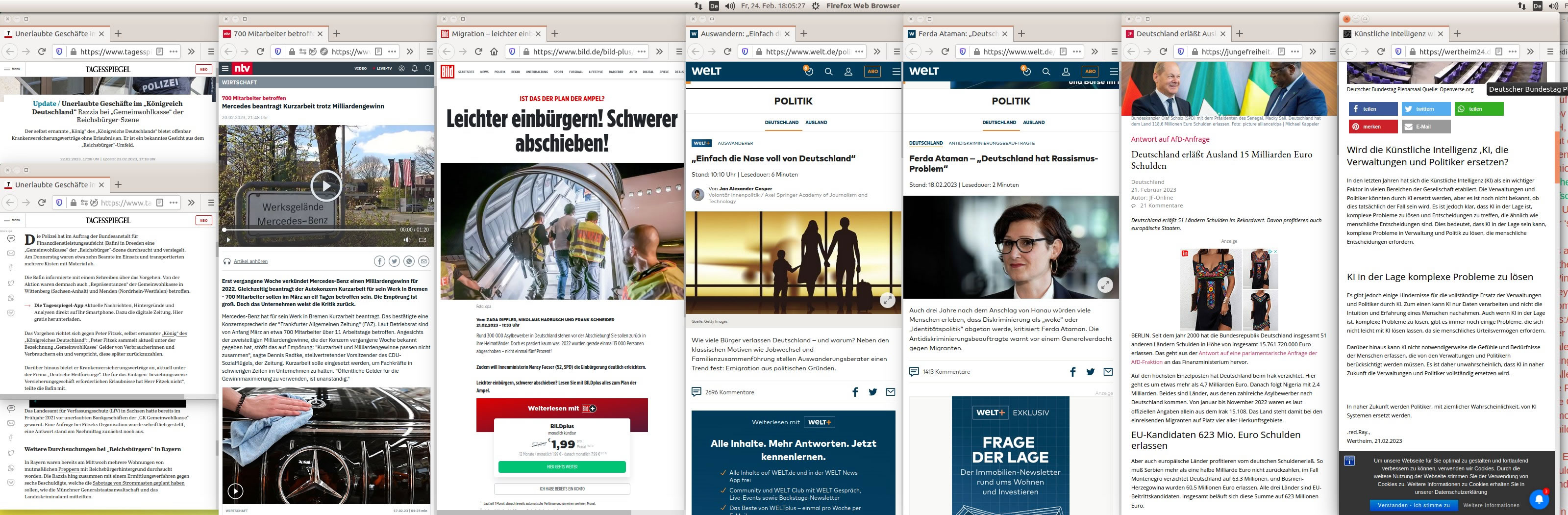
Task: Open ntv site hamburger menu
Action: (x=225, y=69)
